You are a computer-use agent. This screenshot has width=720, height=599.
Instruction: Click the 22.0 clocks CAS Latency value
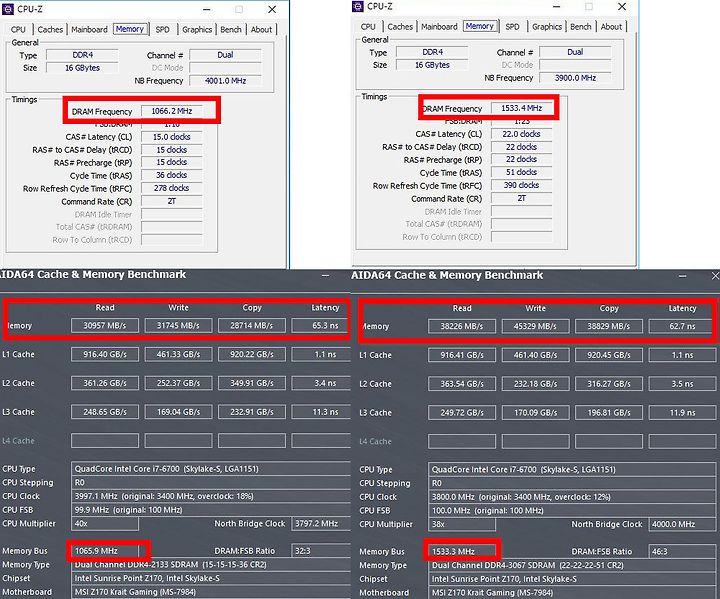click(522, 134)
